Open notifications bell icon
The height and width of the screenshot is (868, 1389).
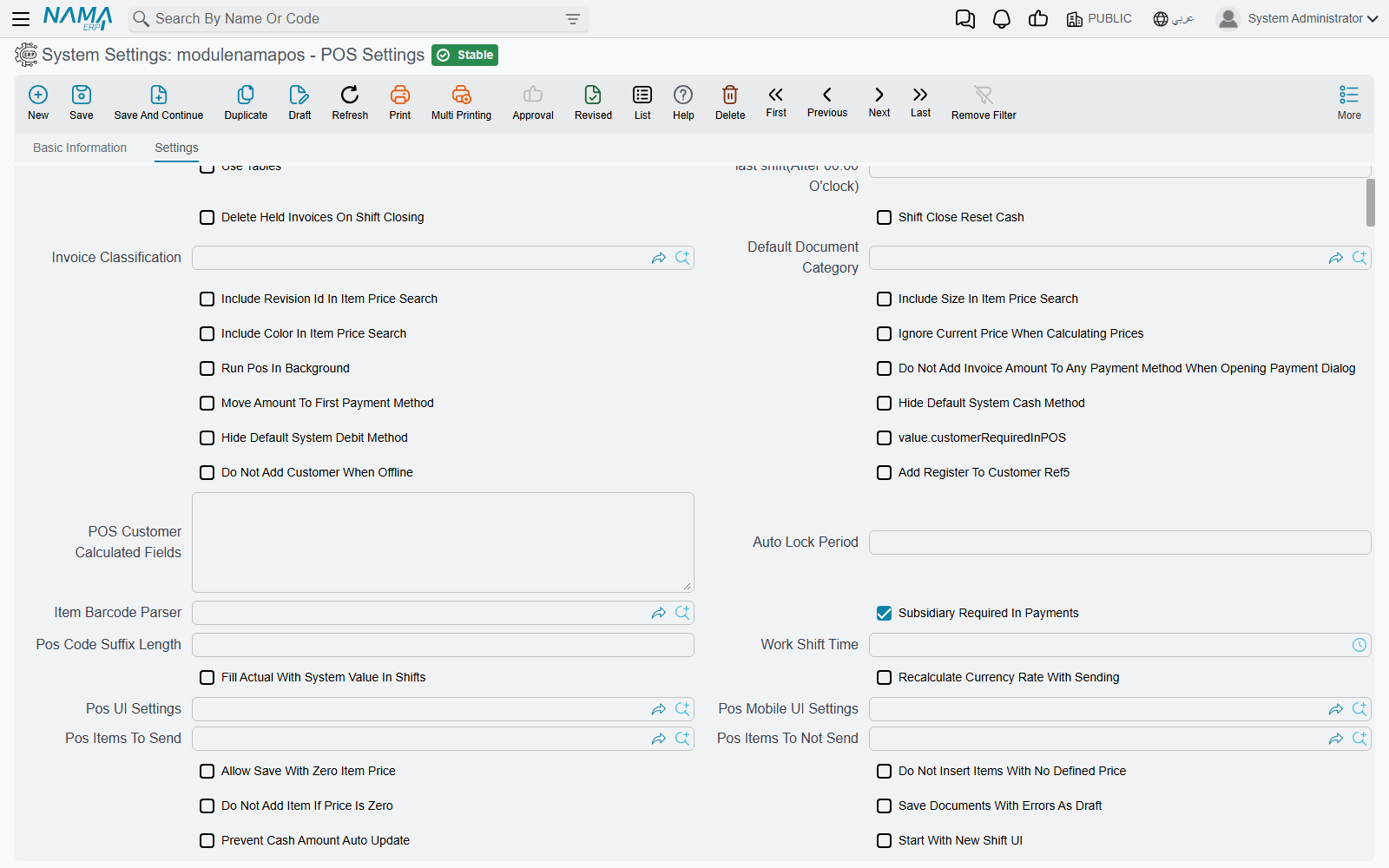pyautogui.click(x=1002, y=18)
